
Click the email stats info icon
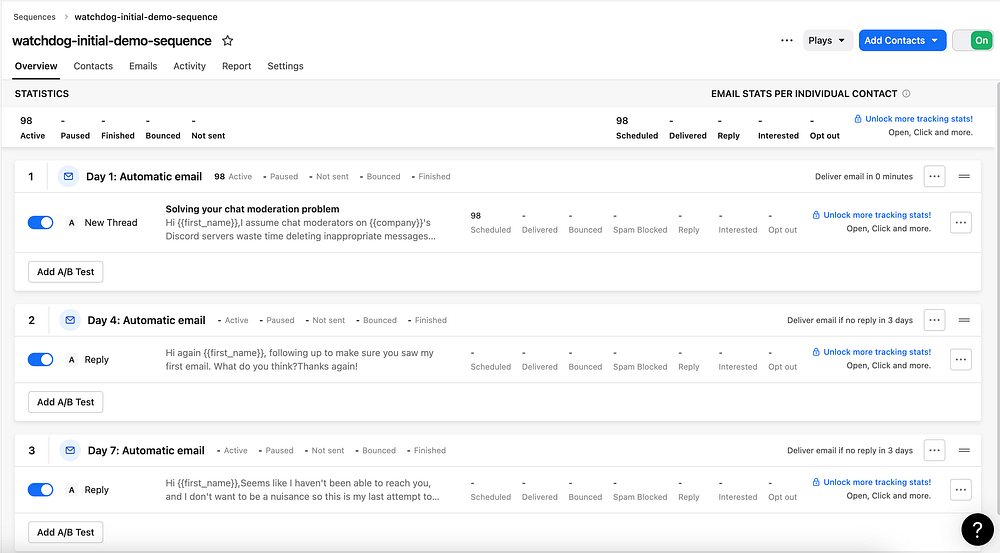click(x=906, y=94)
